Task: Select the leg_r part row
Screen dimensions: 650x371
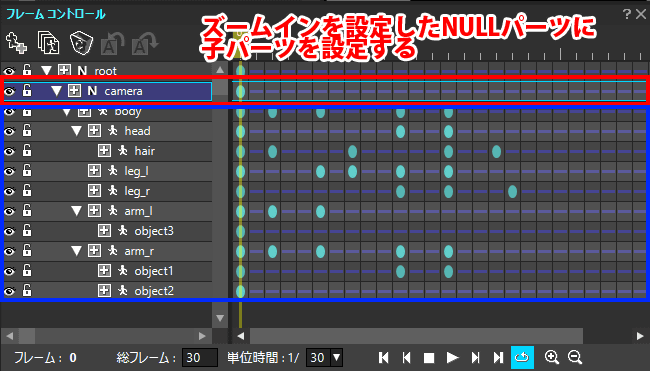Action: click(x=108, y=191)
